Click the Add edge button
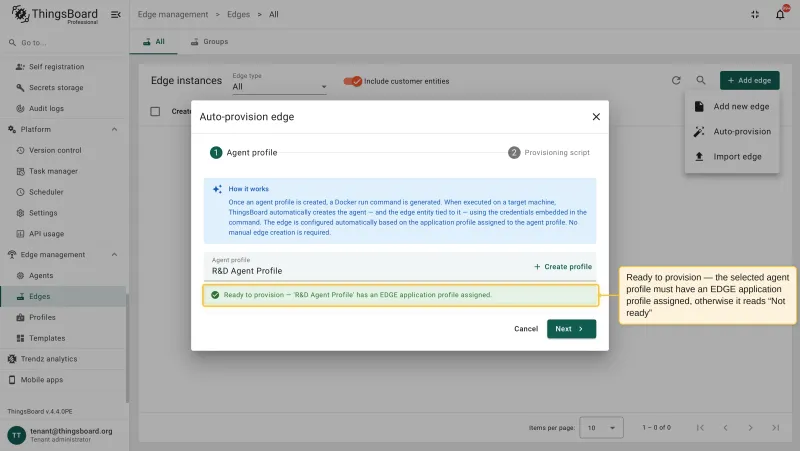The height and width of the screenshot is (451, 800). coord(749,81)
